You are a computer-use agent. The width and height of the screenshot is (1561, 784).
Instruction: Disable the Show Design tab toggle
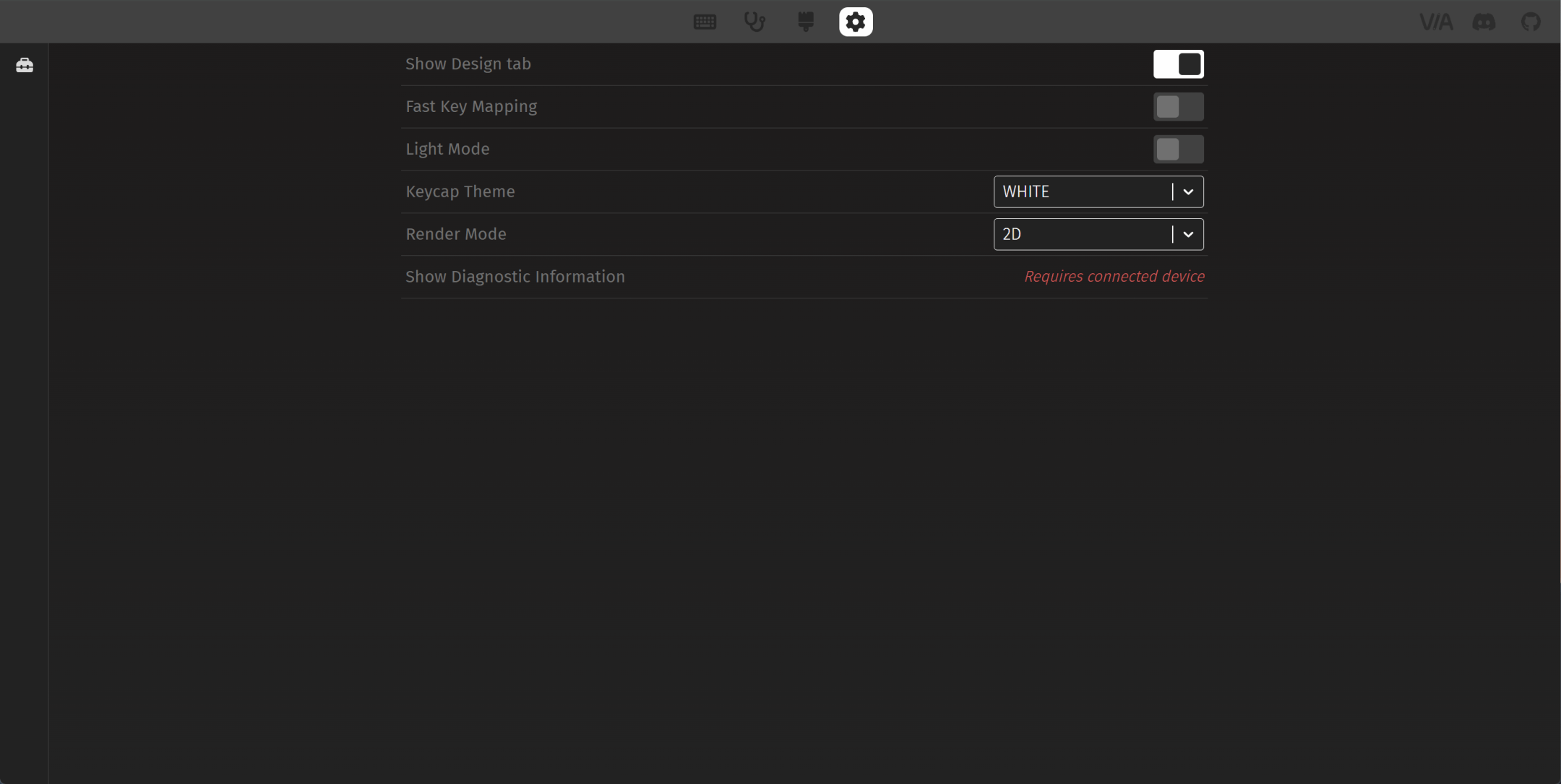tap(1178, 64)
